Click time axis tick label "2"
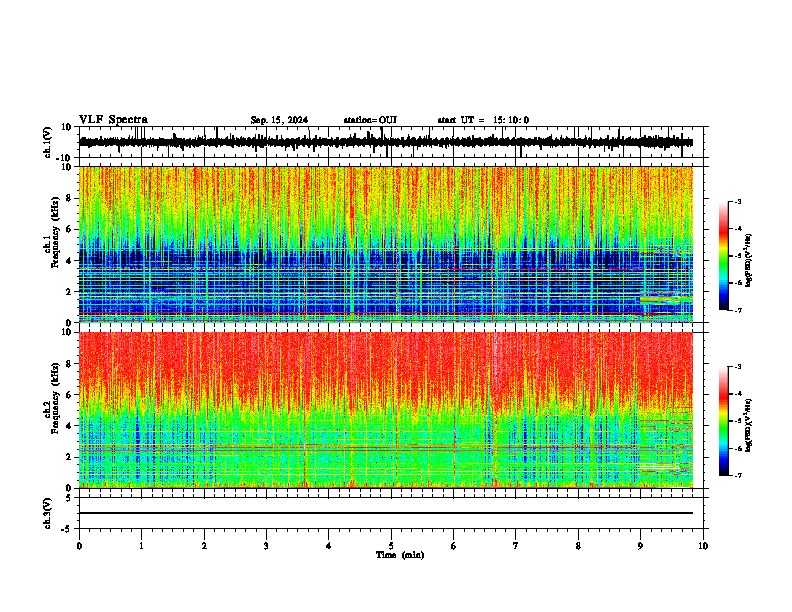 pyautogui.click(x=204, y=546)
